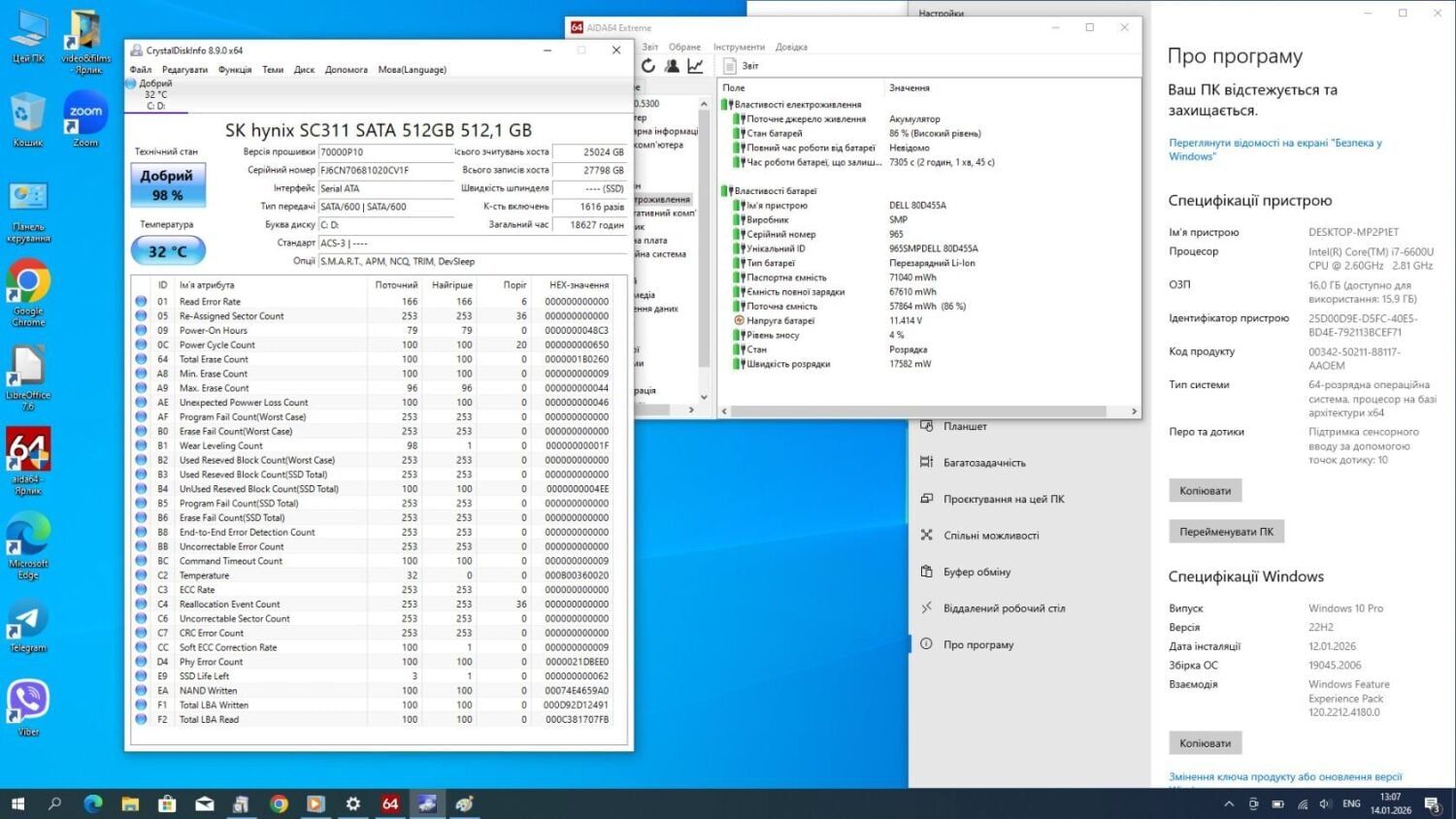Click the AIDA64 tree scroll down arrow
Screen dimensions: 1456x819
pos(705,397)
